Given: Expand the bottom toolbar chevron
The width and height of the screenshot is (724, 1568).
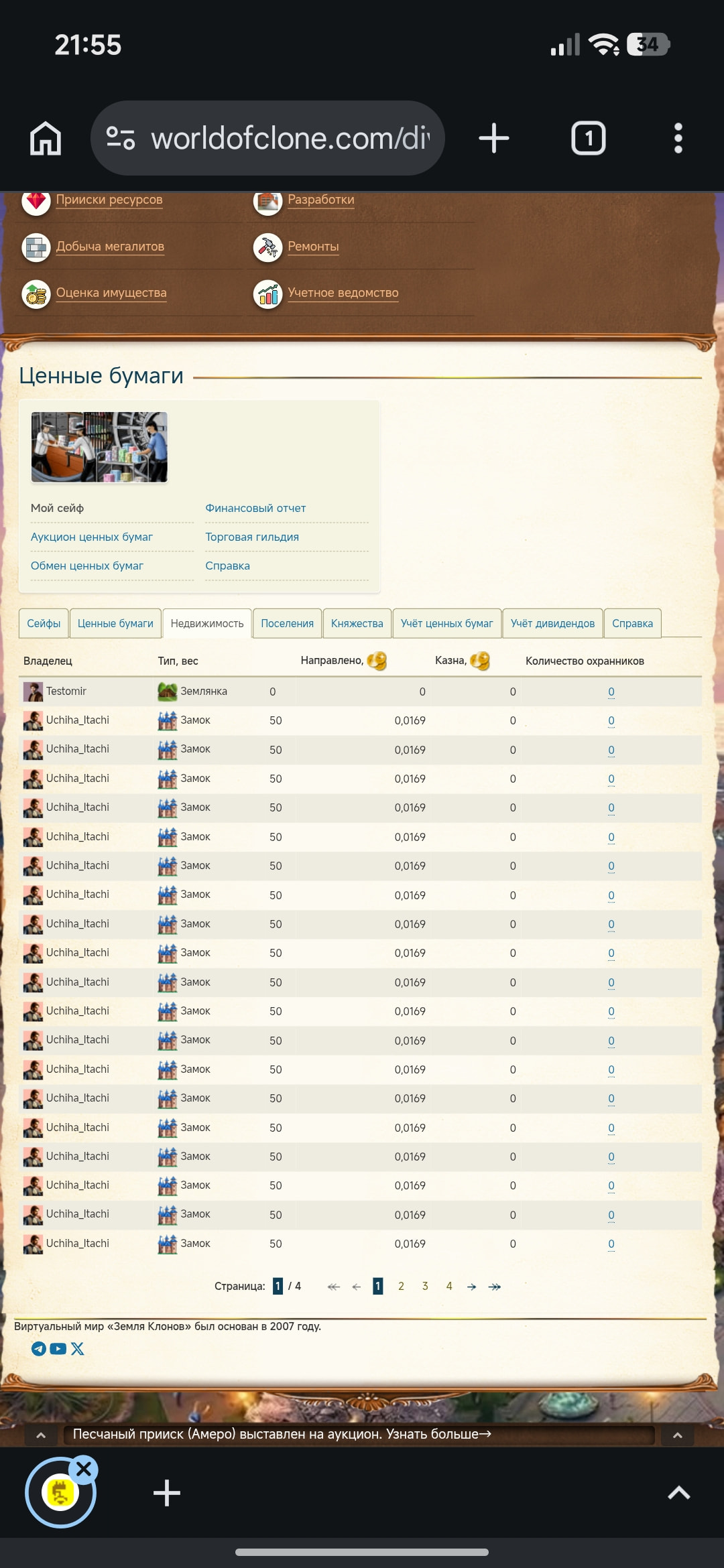Looking at the screenshot, I should point(678,1492).
